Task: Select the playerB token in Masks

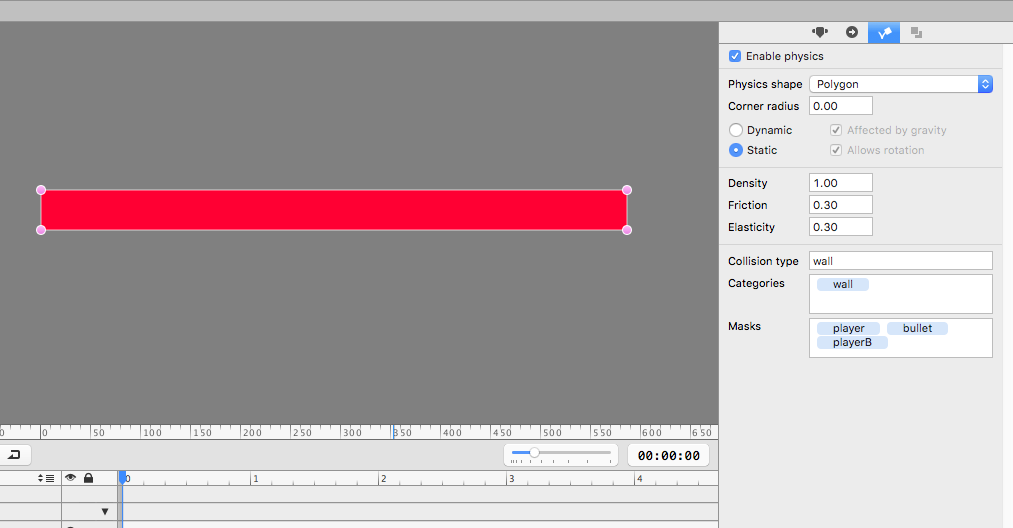Action: (852, 343)
